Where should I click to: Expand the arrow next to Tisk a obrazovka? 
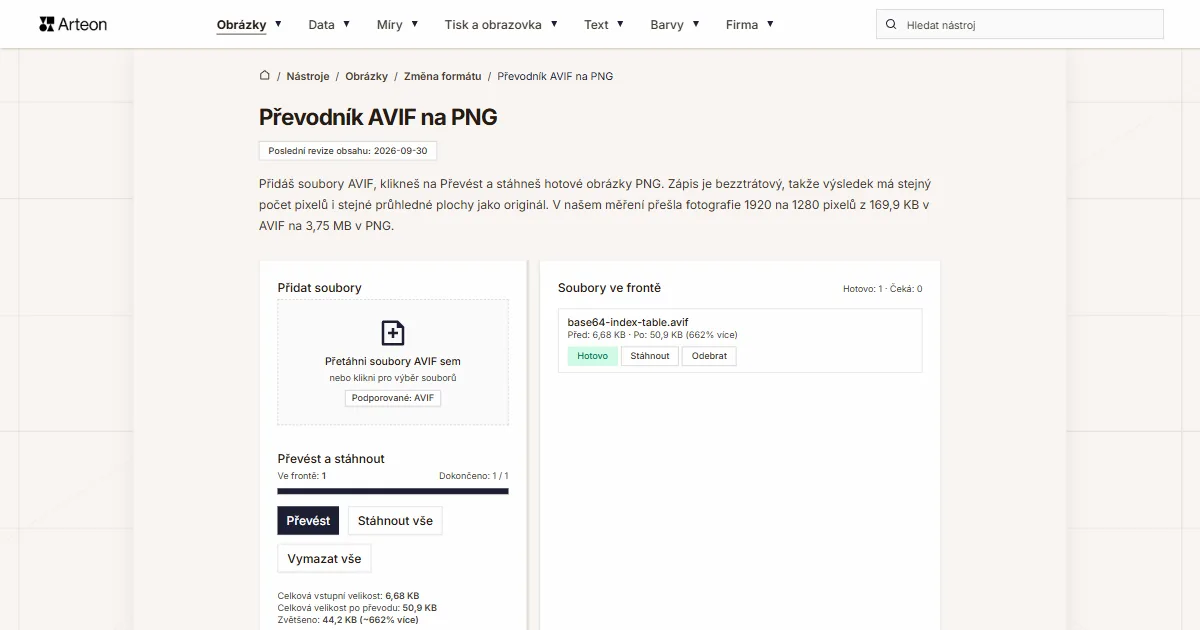pos(554,24)
